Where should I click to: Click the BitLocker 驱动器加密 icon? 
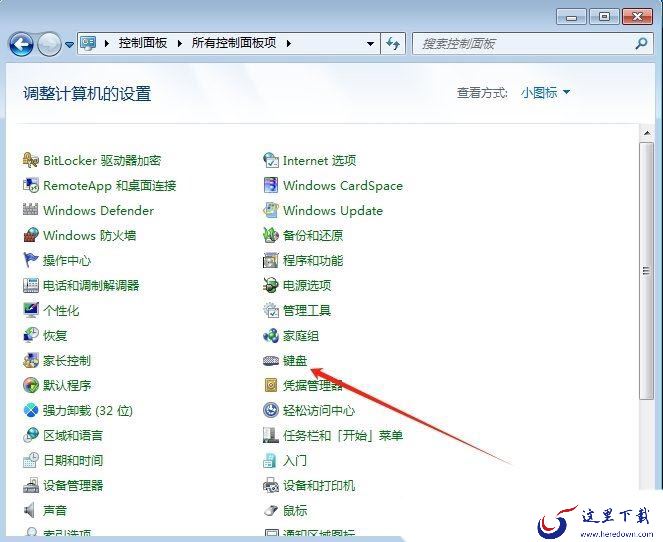pyautogui.click(x=31, y=160)
